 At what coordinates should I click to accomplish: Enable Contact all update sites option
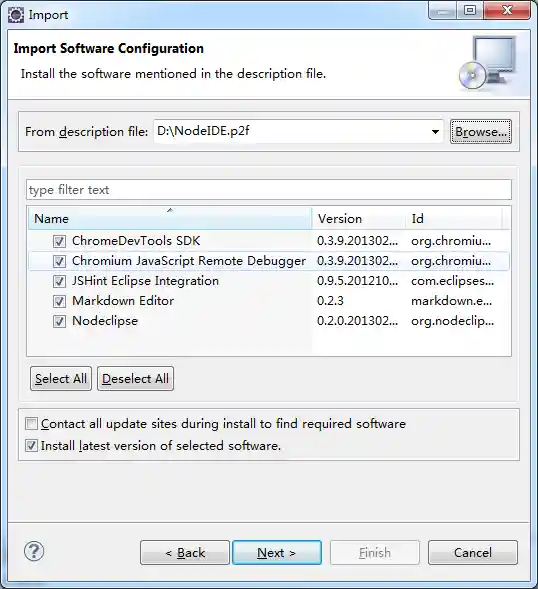tap(32, 424)
